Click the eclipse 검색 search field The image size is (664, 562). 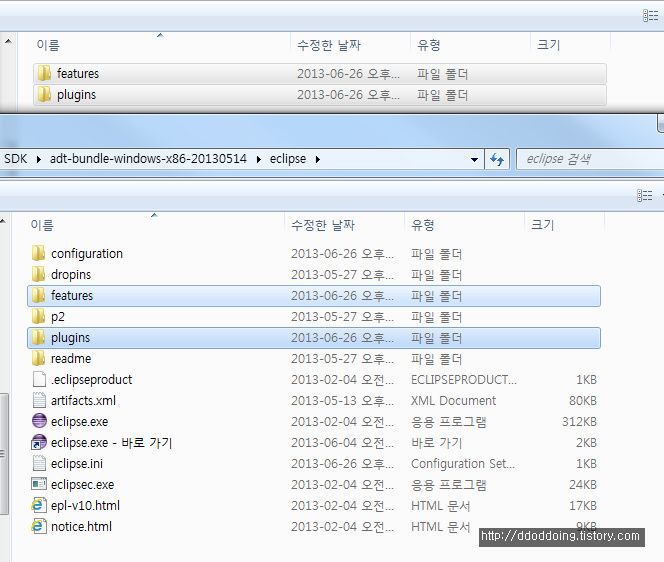pos(590,159)
